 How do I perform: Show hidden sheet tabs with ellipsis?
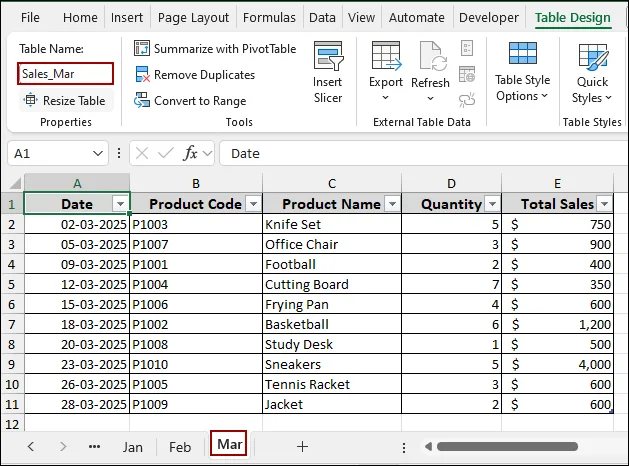click(94, 446)
